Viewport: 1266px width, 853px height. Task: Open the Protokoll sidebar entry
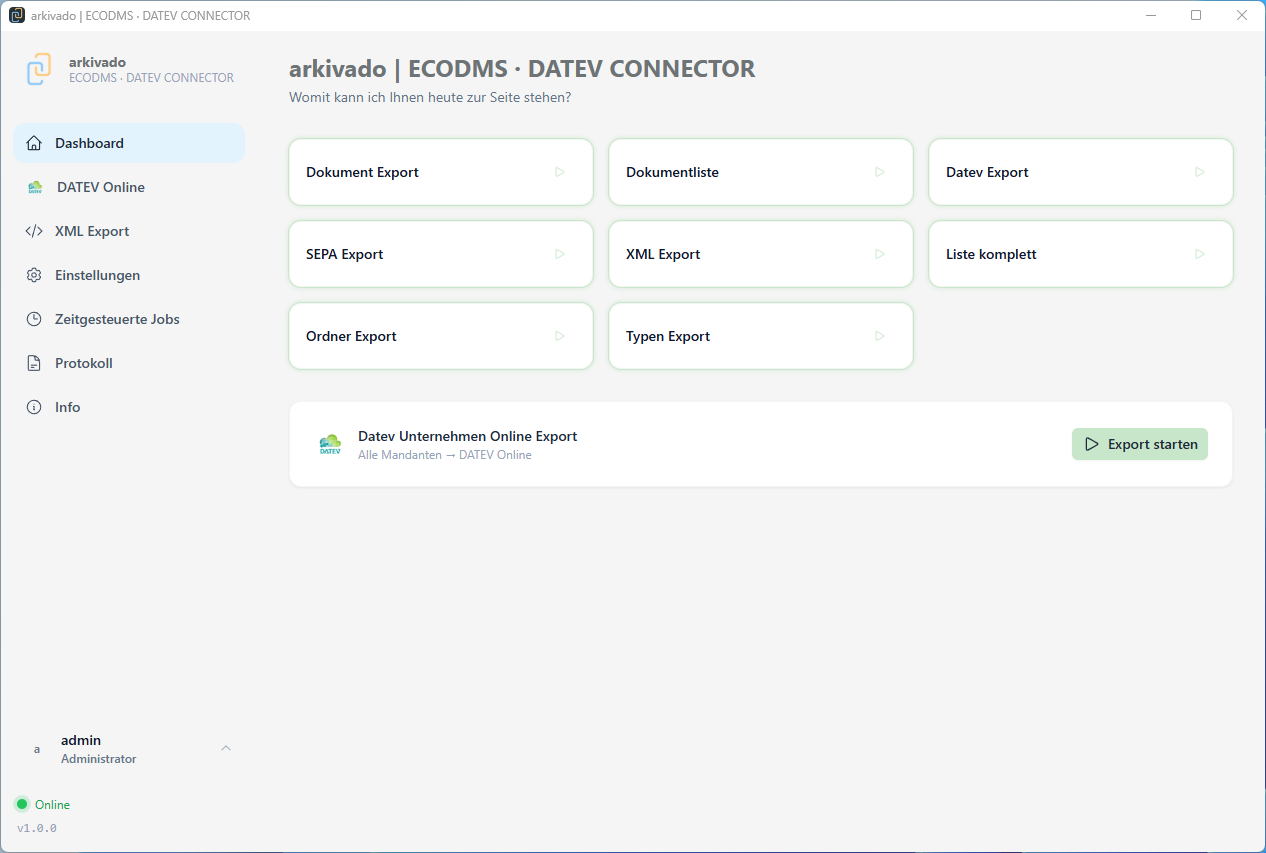[x=129, y=363]
